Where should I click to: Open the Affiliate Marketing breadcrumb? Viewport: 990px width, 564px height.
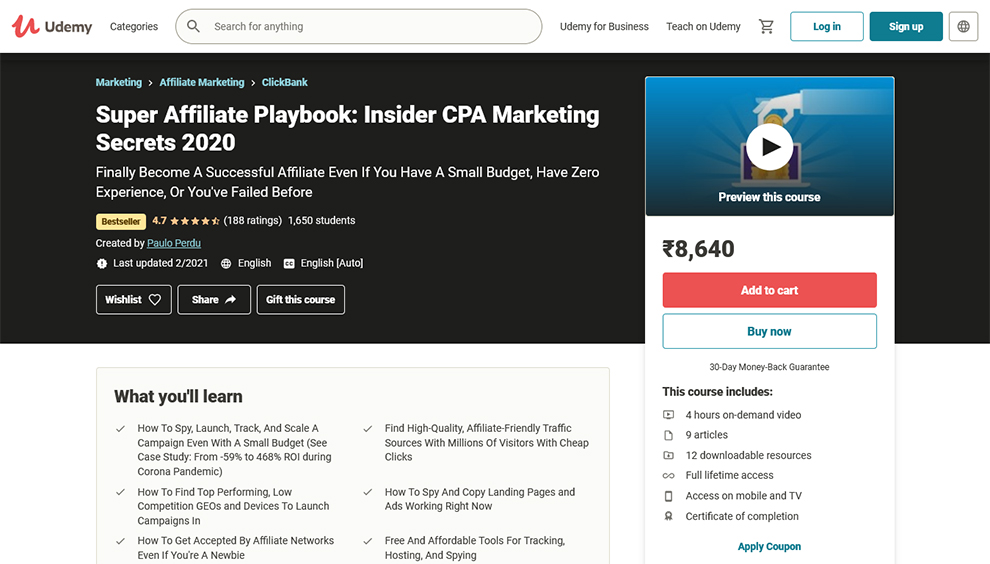coord(201,82)
